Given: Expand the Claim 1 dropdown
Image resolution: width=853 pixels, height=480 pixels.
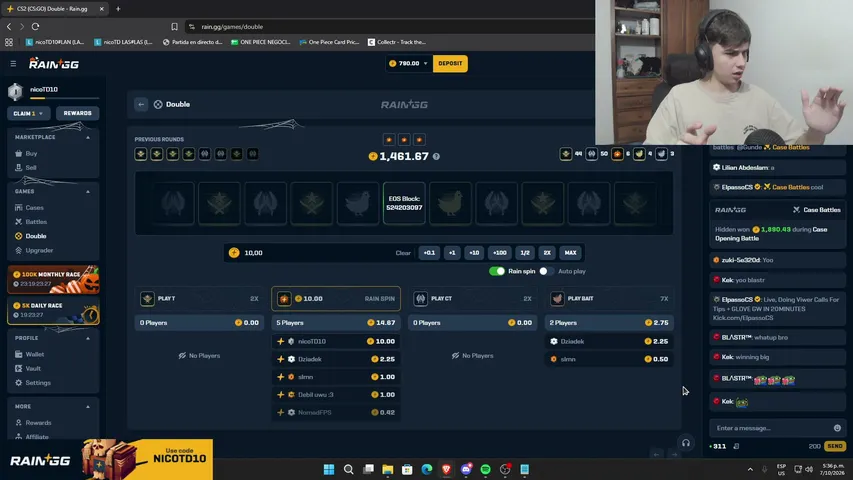Looking at the screenshot, I should pyautogui.click(x=28, y=113).
